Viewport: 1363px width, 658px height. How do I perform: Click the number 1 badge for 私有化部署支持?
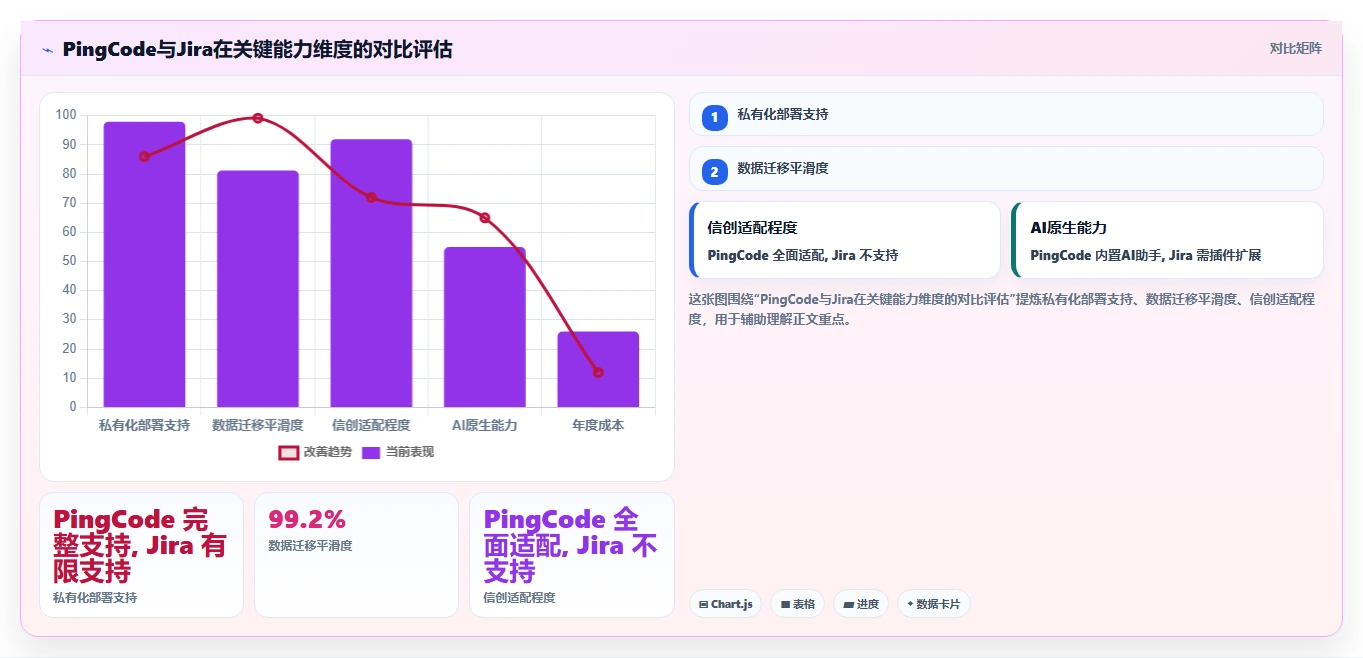point(714,118)
